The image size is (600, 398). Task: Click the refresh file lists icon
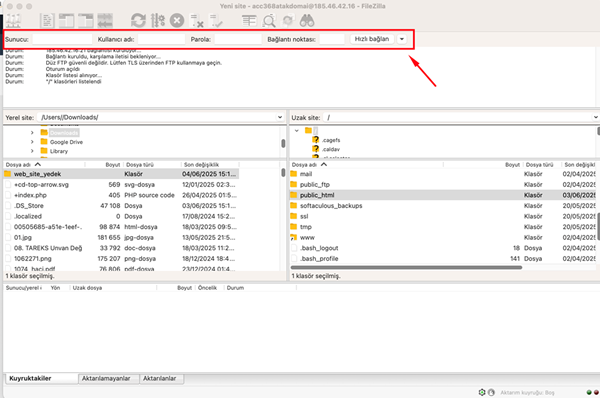coord(138,20)
